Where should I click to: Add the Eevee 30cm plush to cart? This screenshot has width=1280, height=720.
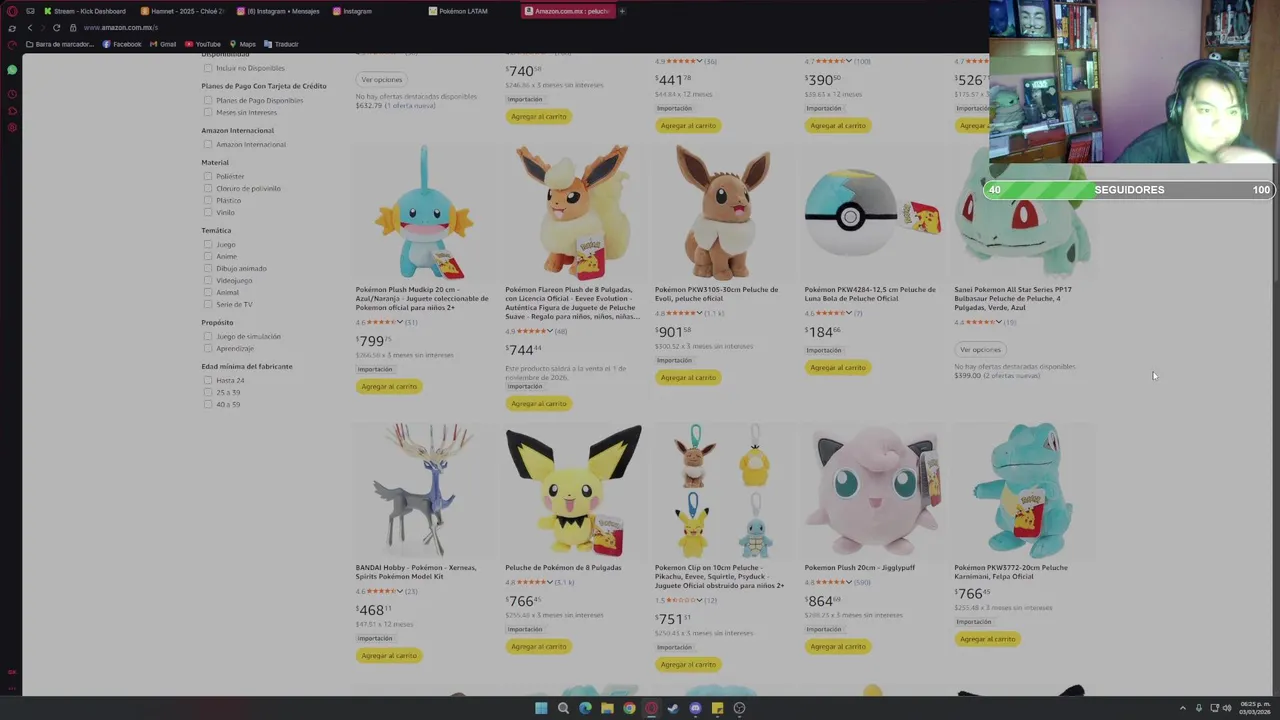(x=688, y=378)
